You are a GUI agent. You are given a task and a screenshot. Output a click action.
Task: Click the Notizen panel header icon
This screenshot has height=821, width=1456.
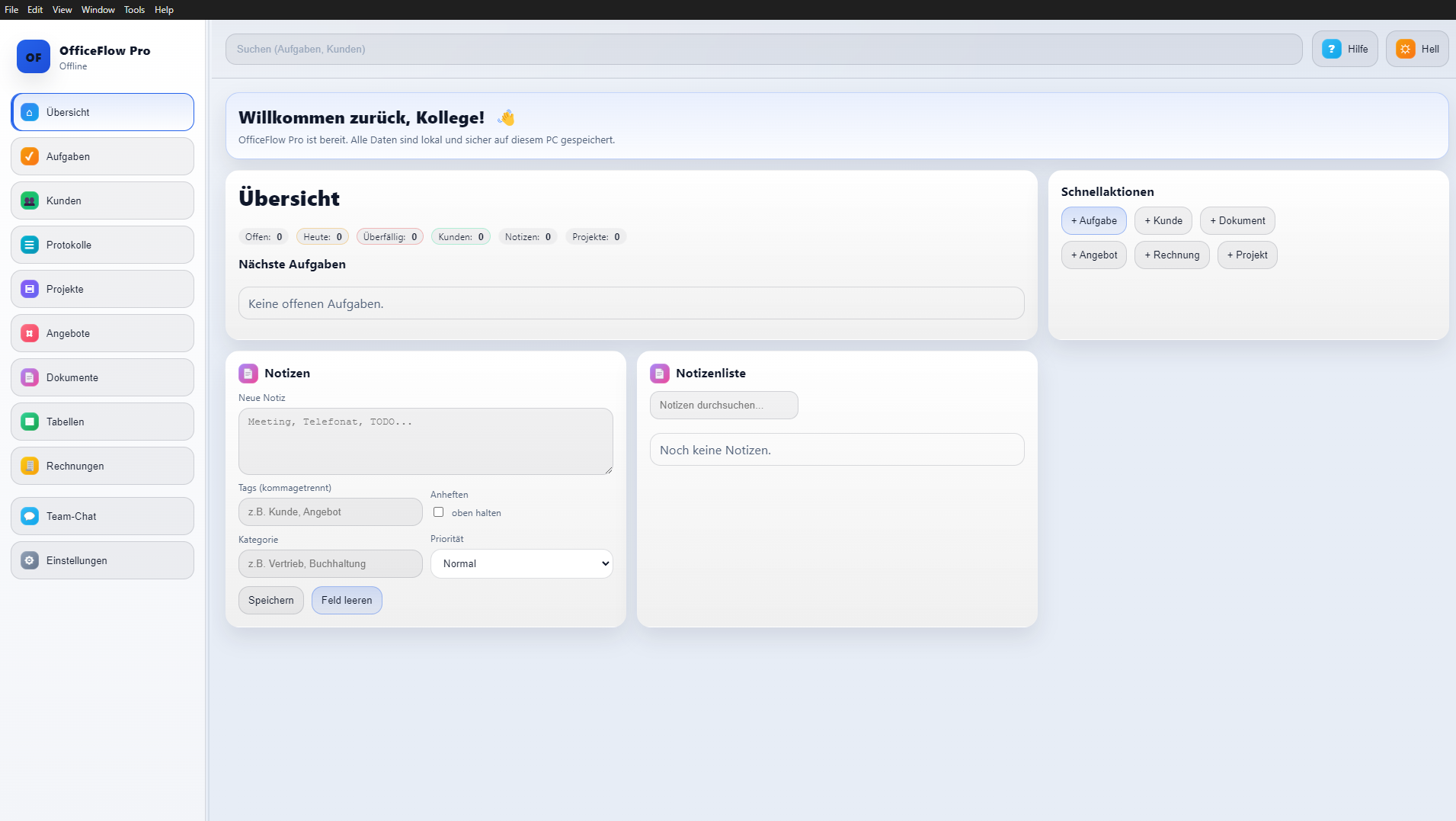(248, 374)
